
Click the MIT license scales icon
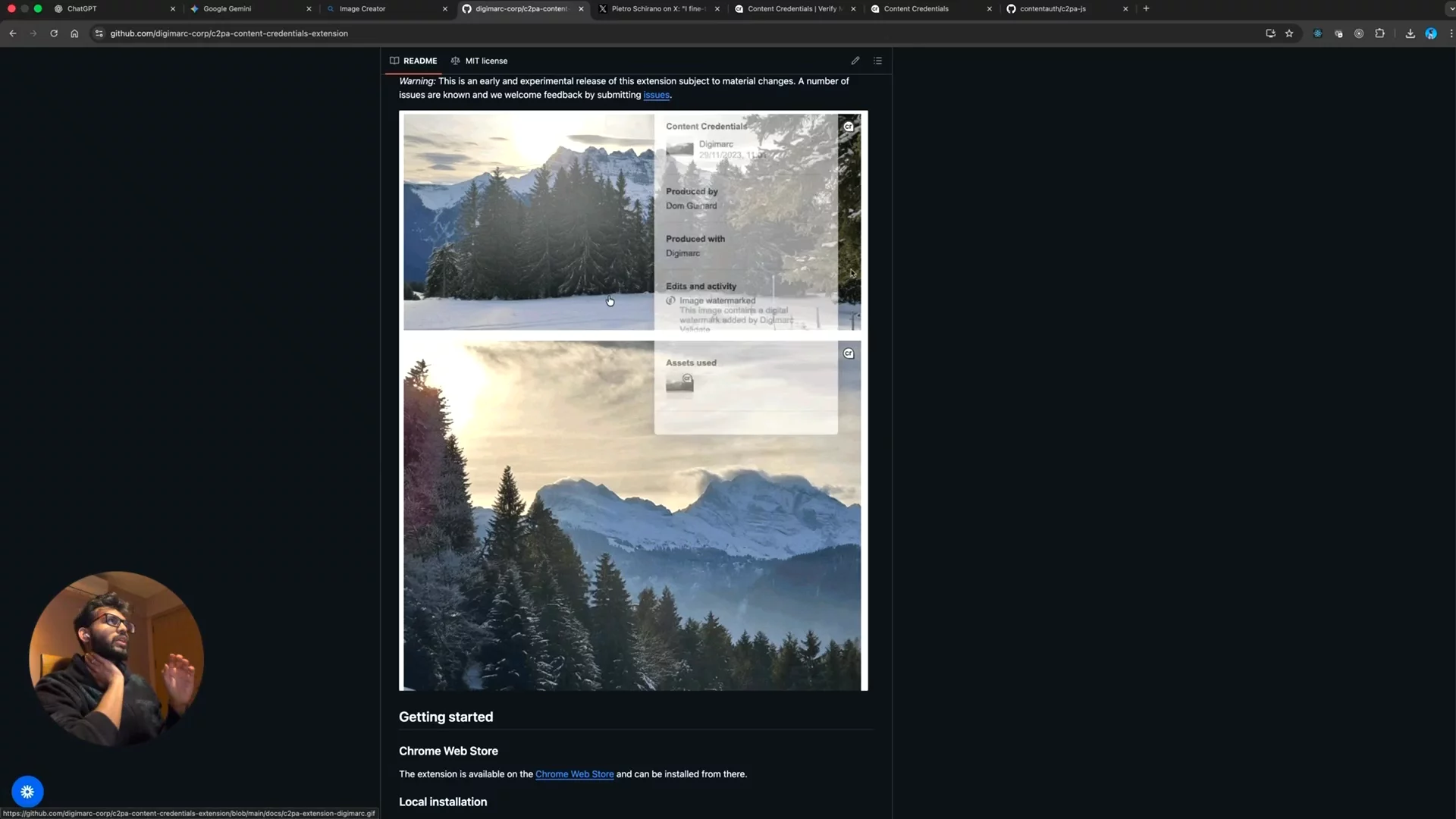(x=455, y=61)
